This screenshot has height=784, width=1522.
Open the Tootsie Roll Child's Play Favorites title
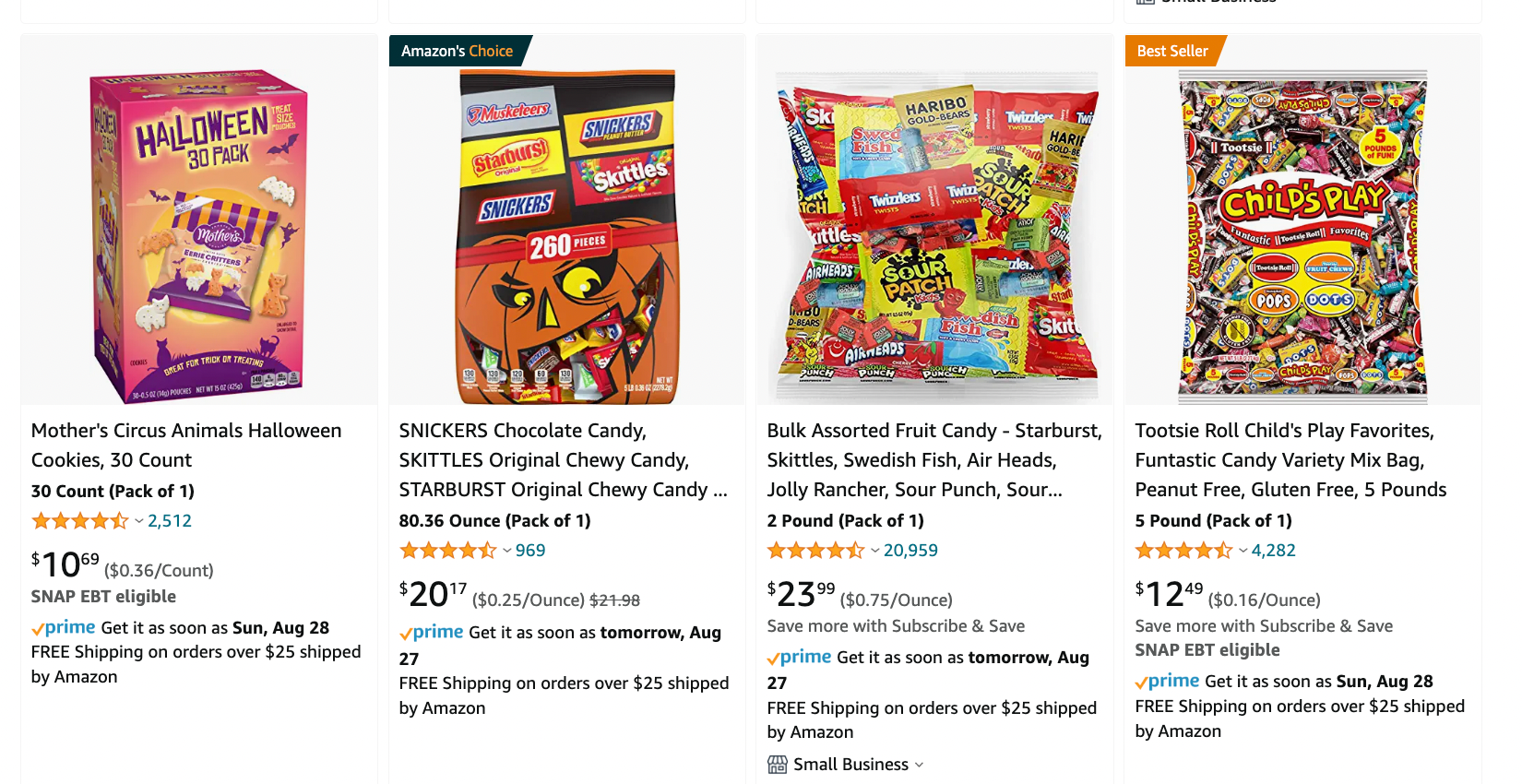(x=1290, y=460)
